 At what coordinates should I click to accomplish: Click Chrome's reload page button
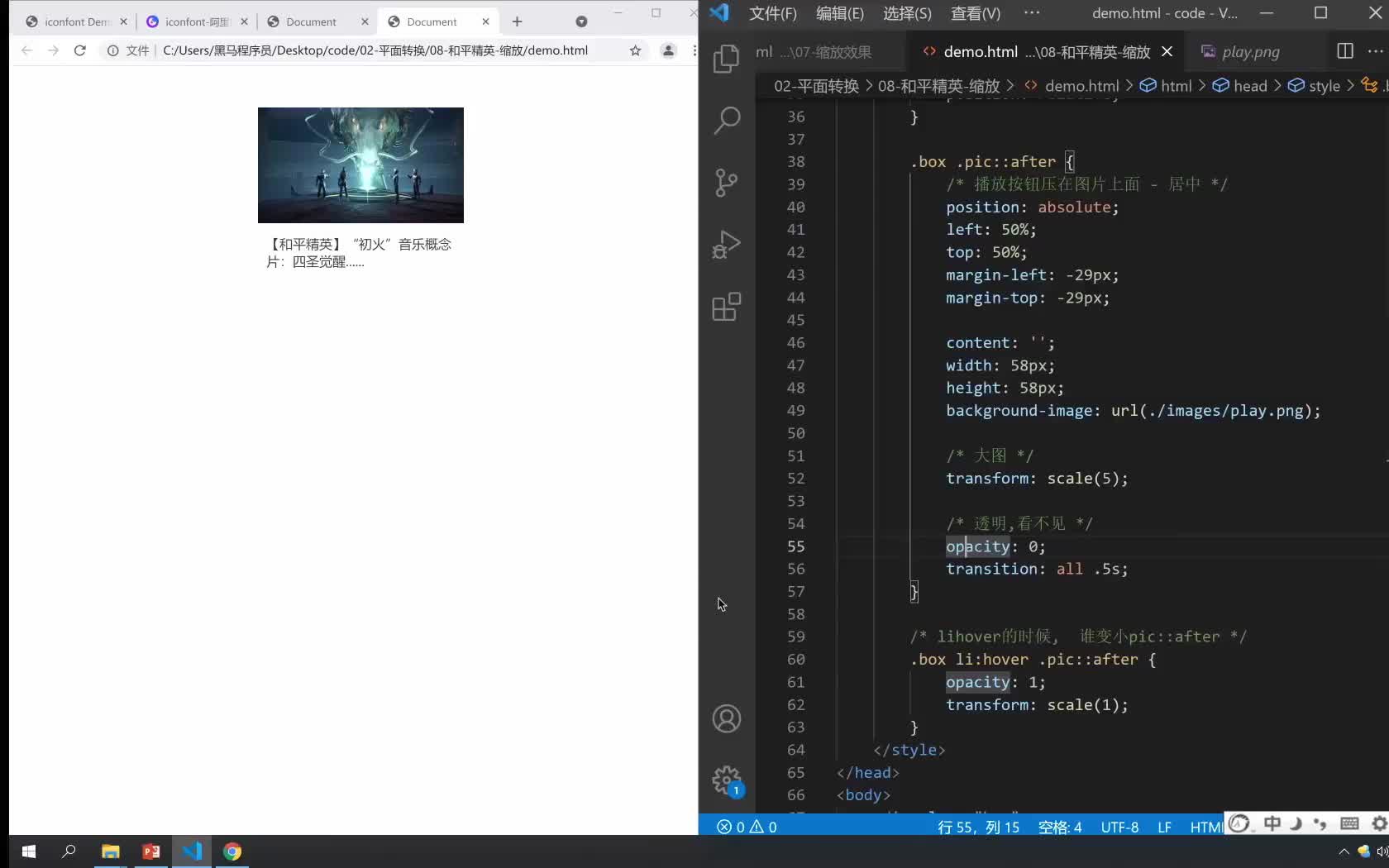tap(80, 50)
